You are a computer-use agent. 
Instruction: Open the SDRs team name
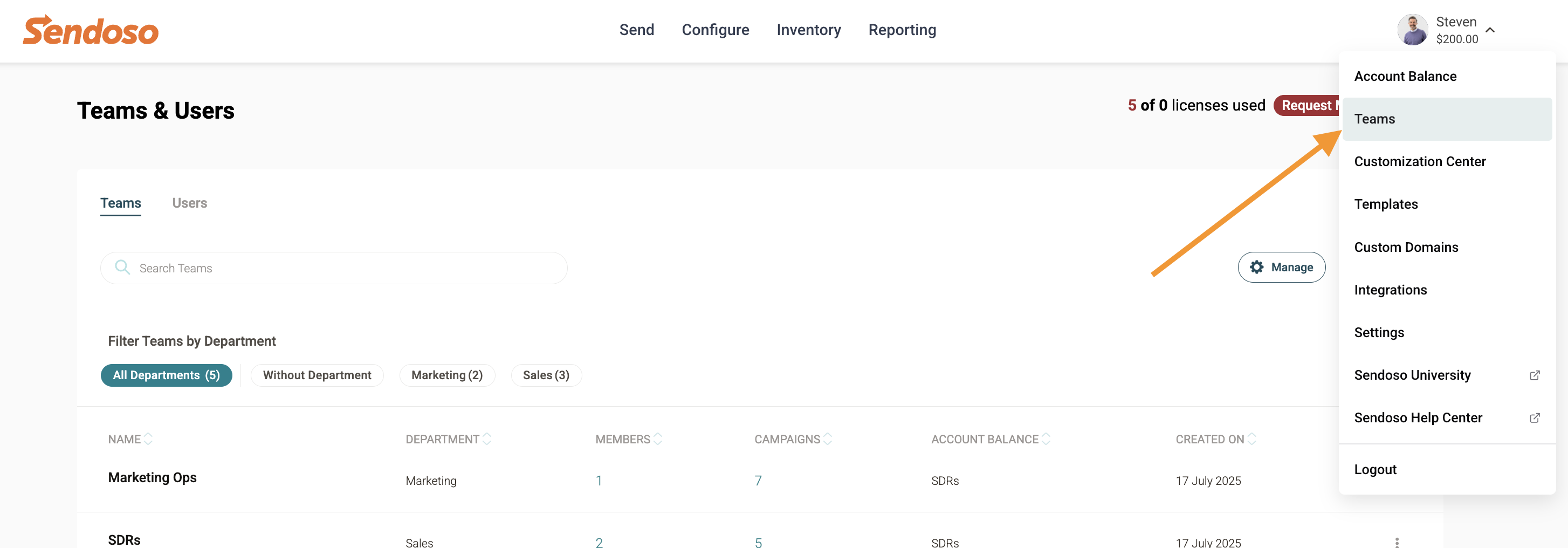[x=124, y=540]
